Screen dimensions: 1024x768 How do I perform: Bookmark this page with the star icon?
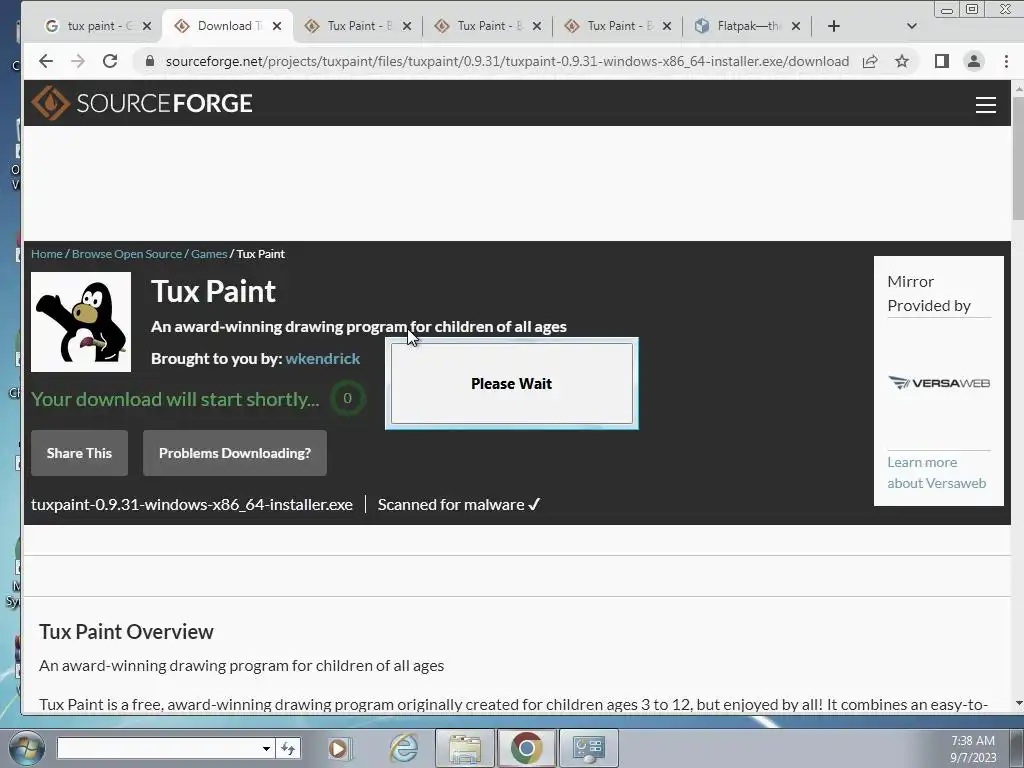[x=902, y=61]
